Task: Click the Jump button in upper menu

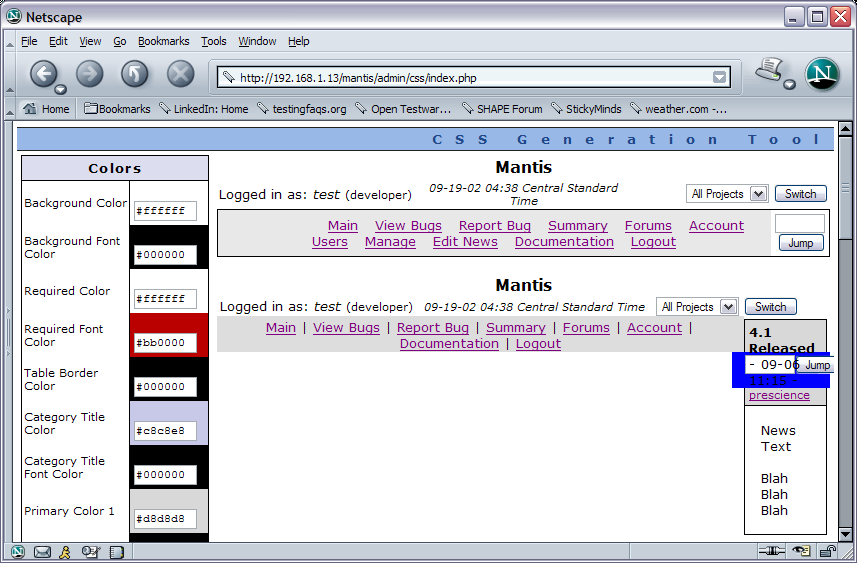Action: coord(801,243)
